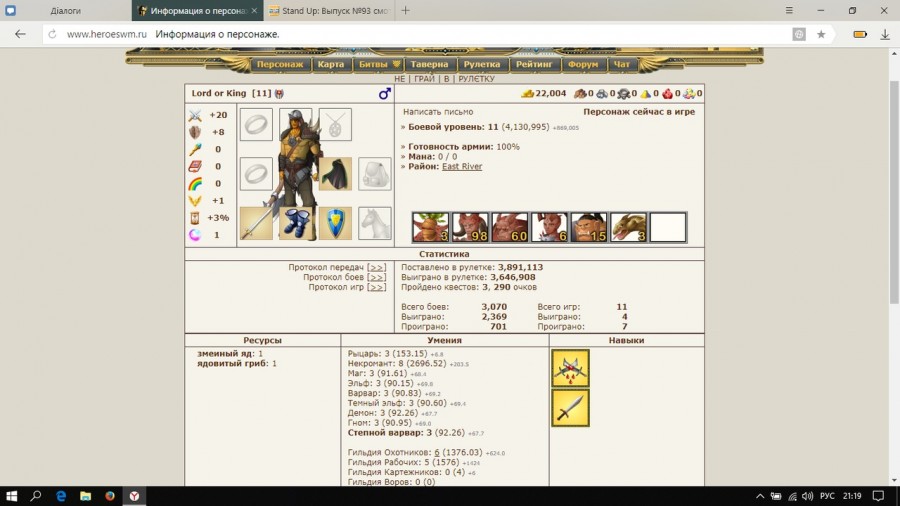Click the army creature with 98 units

pyautogui.click(x=470, y=227)
